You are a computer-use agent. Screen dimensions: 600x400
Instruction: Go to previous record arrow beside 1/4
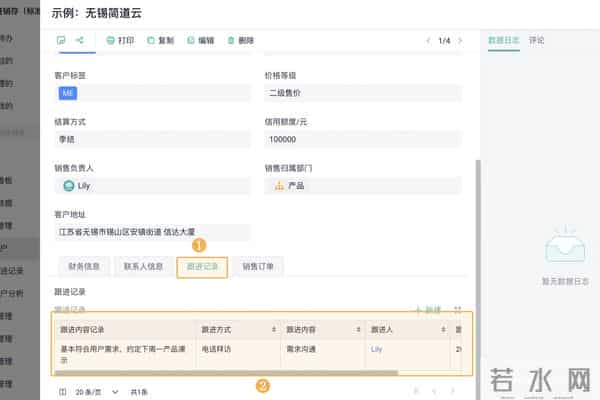pyautogui.click(x=428, y=40)
